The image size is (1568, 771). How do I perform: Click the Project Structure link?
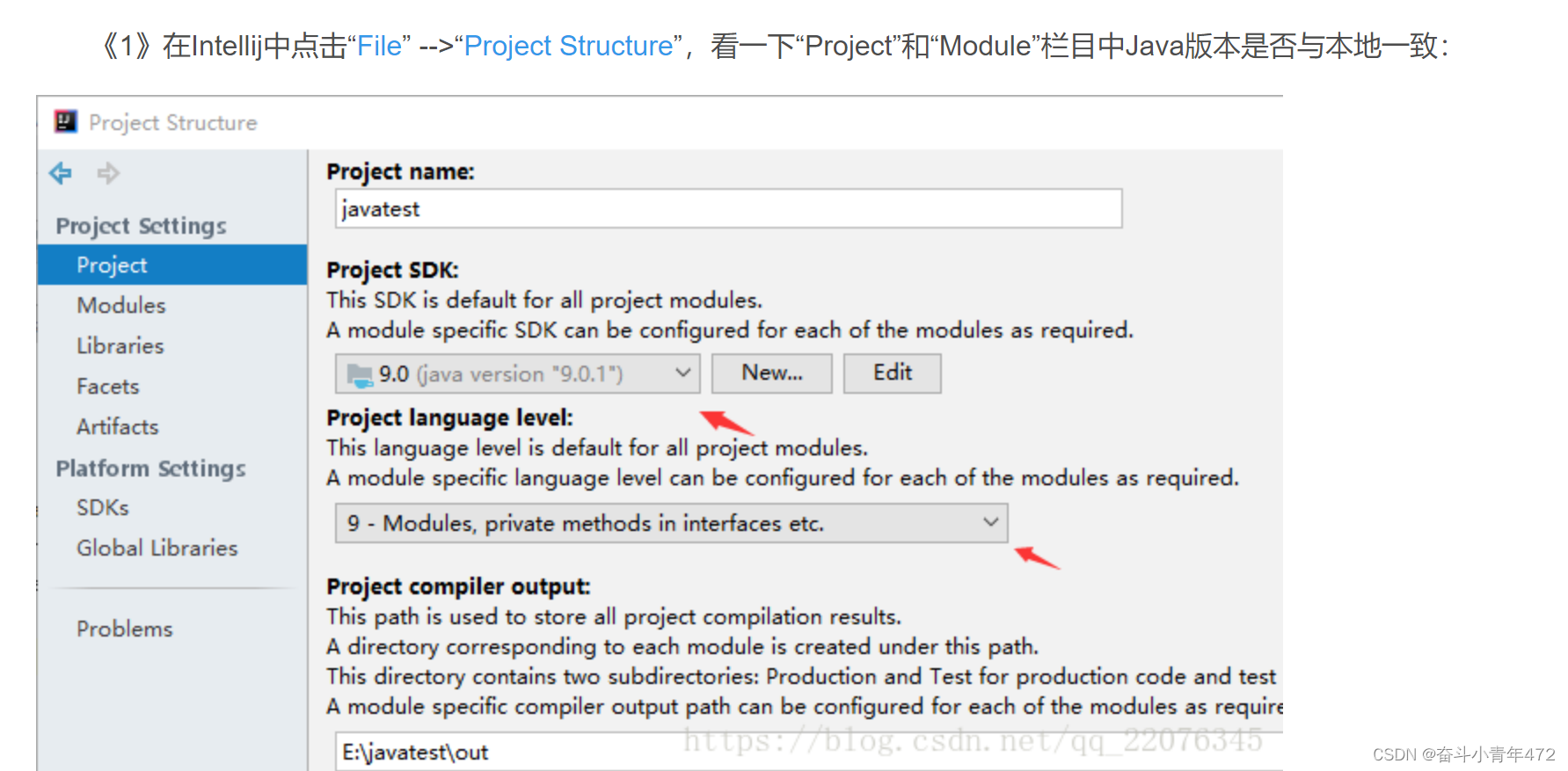click(569, 45)
